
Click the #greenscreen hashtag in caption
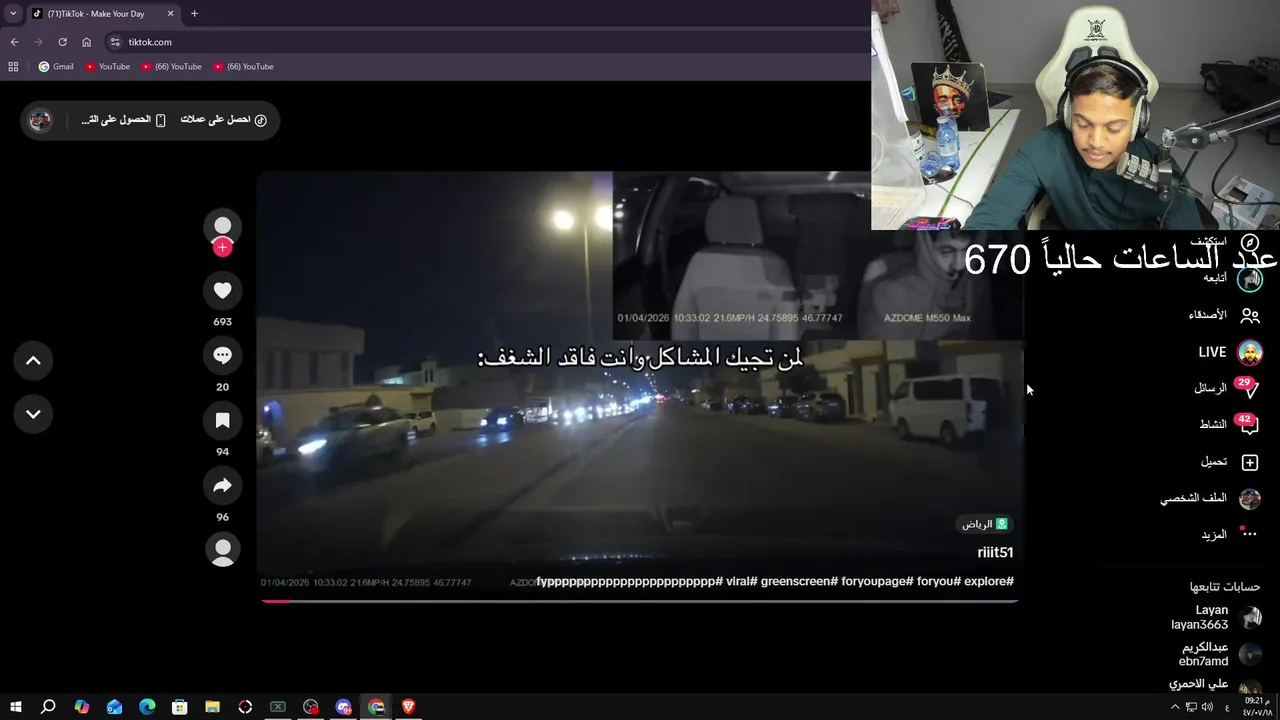(798, 581)
